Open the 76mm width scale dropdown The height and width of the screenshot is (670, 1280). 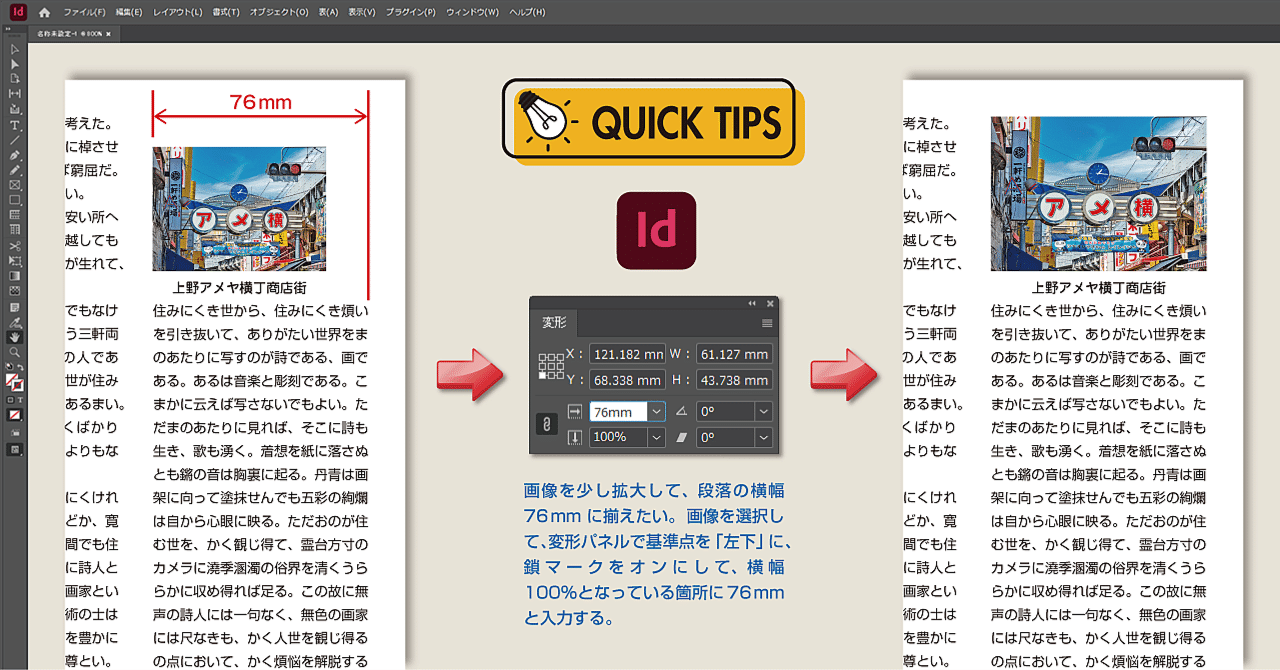point(656,412)
